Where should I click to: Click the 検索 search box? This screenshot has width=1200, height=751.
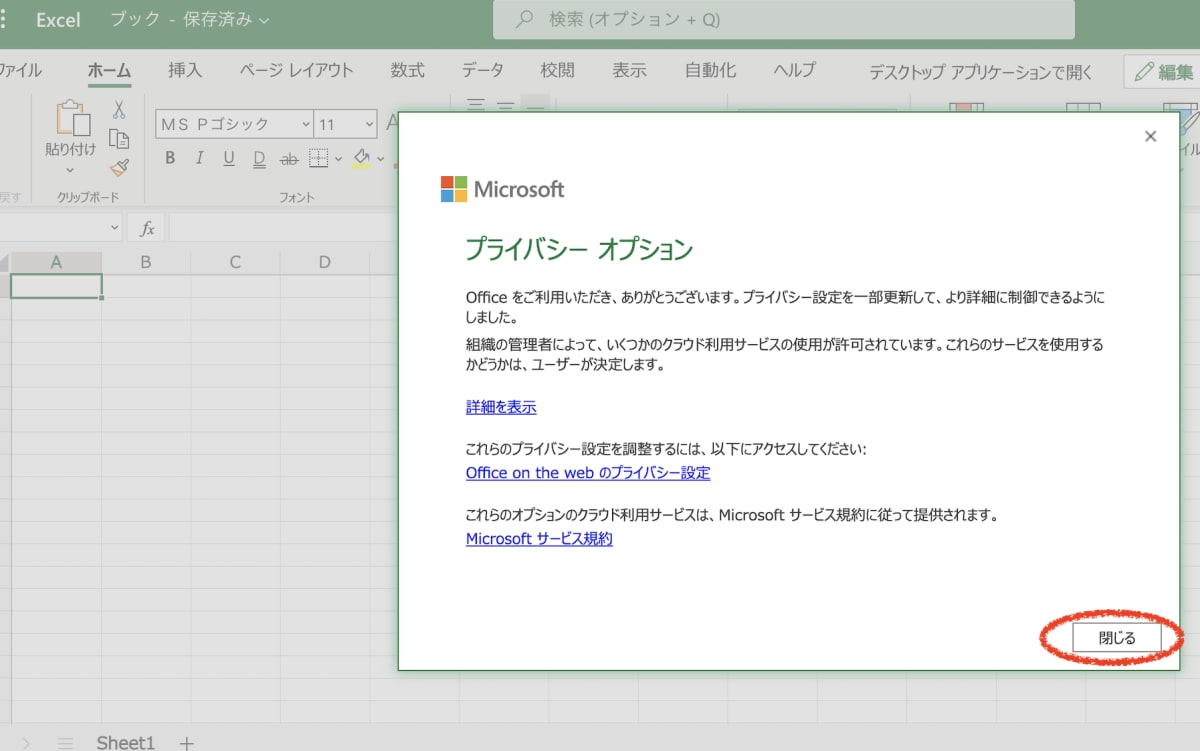tap(784, 19)
